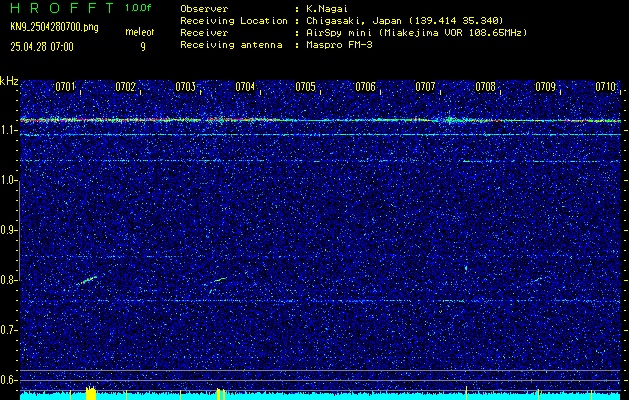629x400 pixels.
Task: Click the Receiver label
Action: click(x=204, y=33)
